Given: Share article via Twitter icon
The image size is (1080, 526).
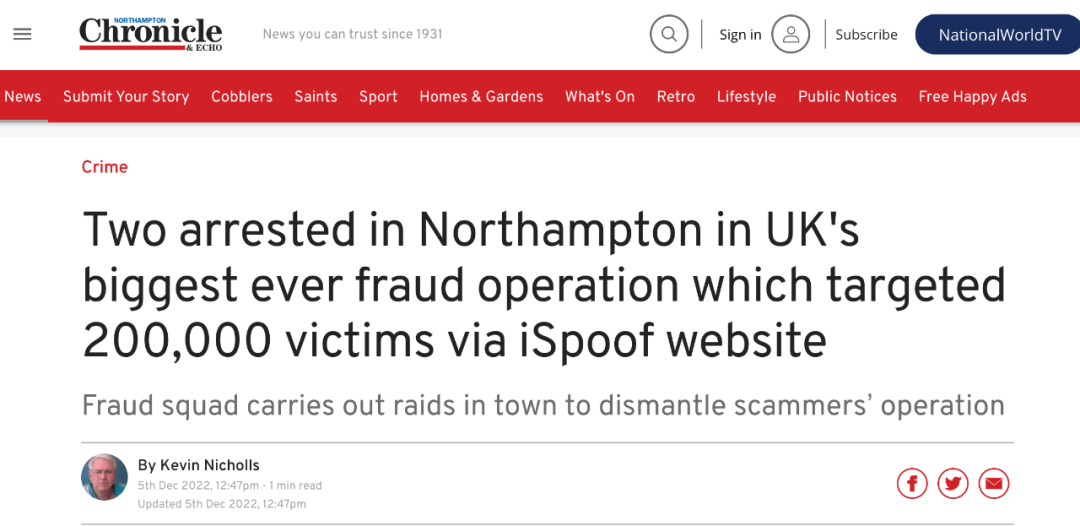Looking at the screenshot, I should 953,484.
